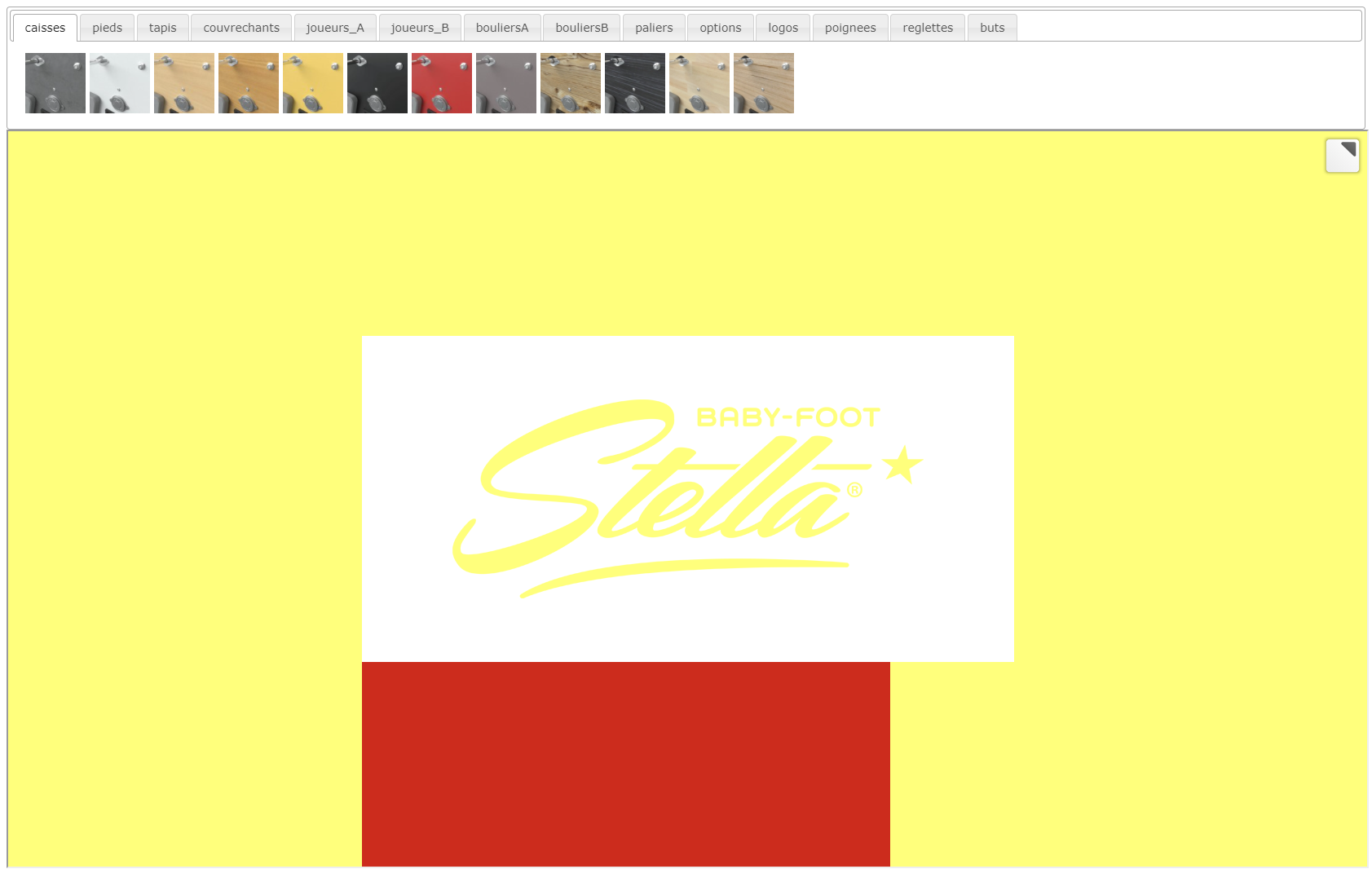
Task: Select the black caisse finish
Action: click(x=377, y=83)
